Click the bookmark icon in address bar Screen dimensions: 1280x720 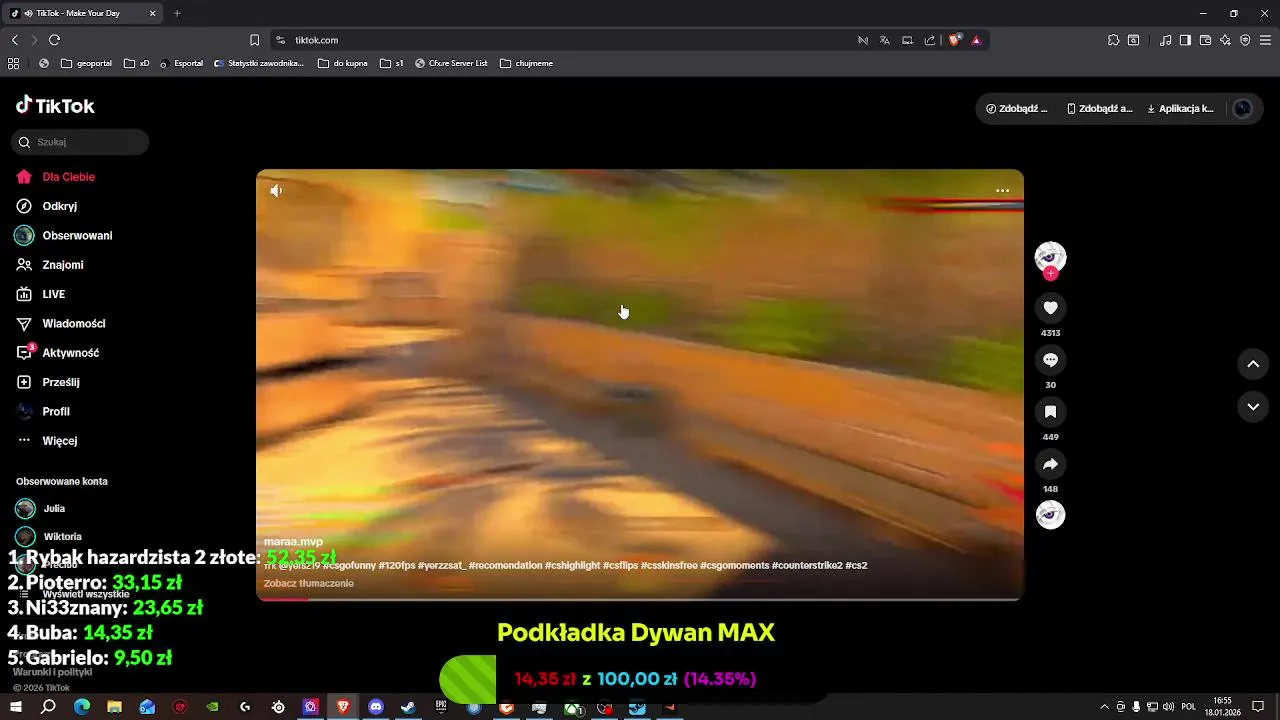click(254, 40)
